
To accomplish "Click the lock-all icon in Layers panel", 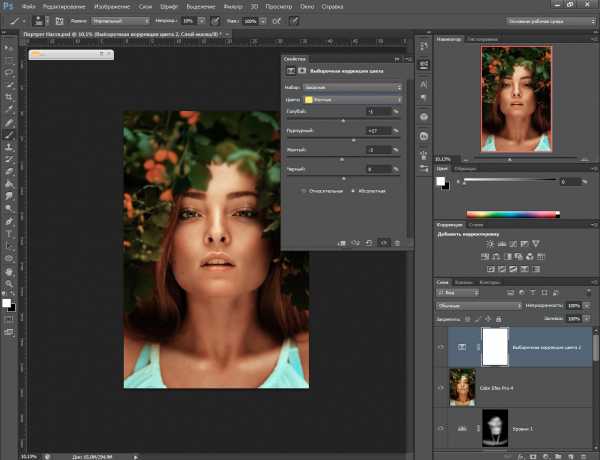I will point(500,318).
